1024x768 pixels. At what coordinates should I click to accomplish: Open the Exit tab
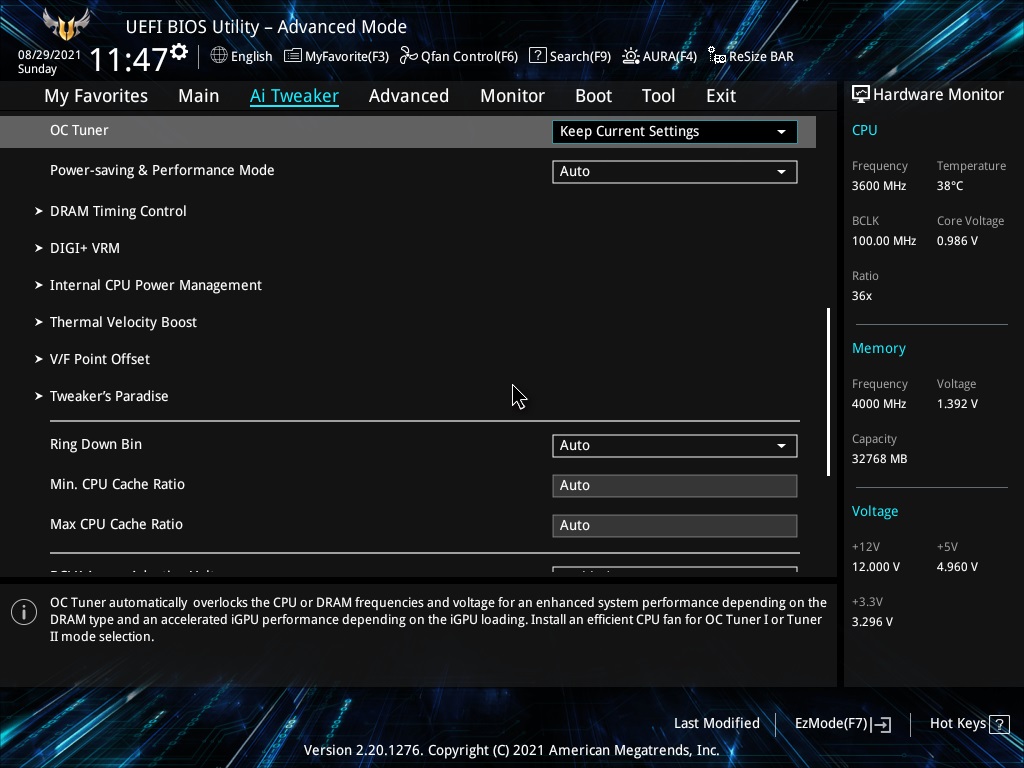click(x=721, y=96)
